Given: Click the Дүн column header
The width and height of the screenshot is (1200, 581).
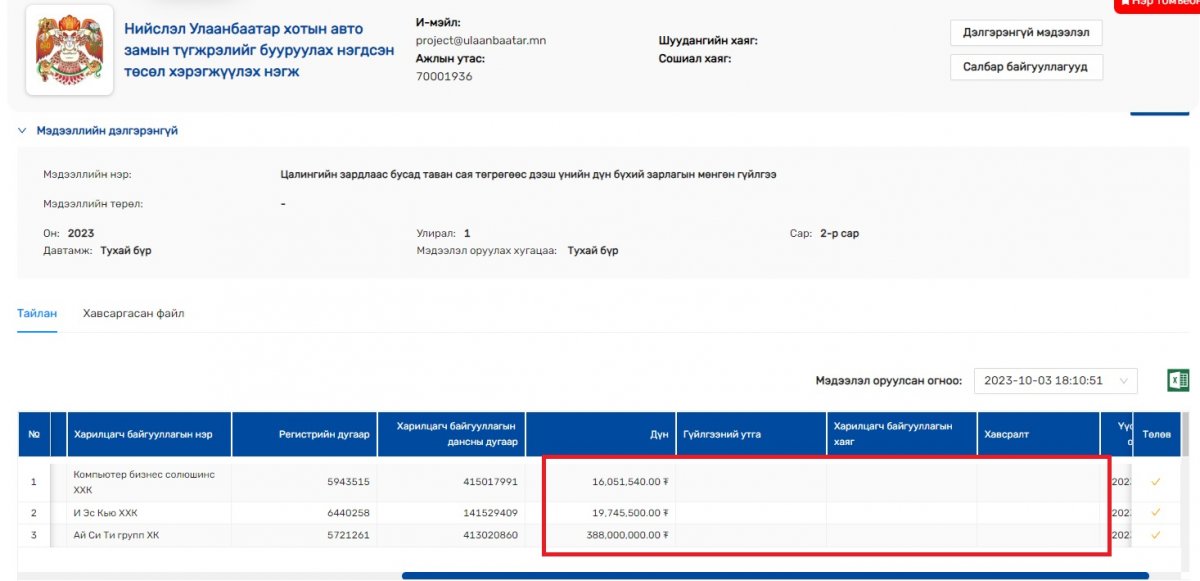Looking at the screenshot, I should 601,434.
